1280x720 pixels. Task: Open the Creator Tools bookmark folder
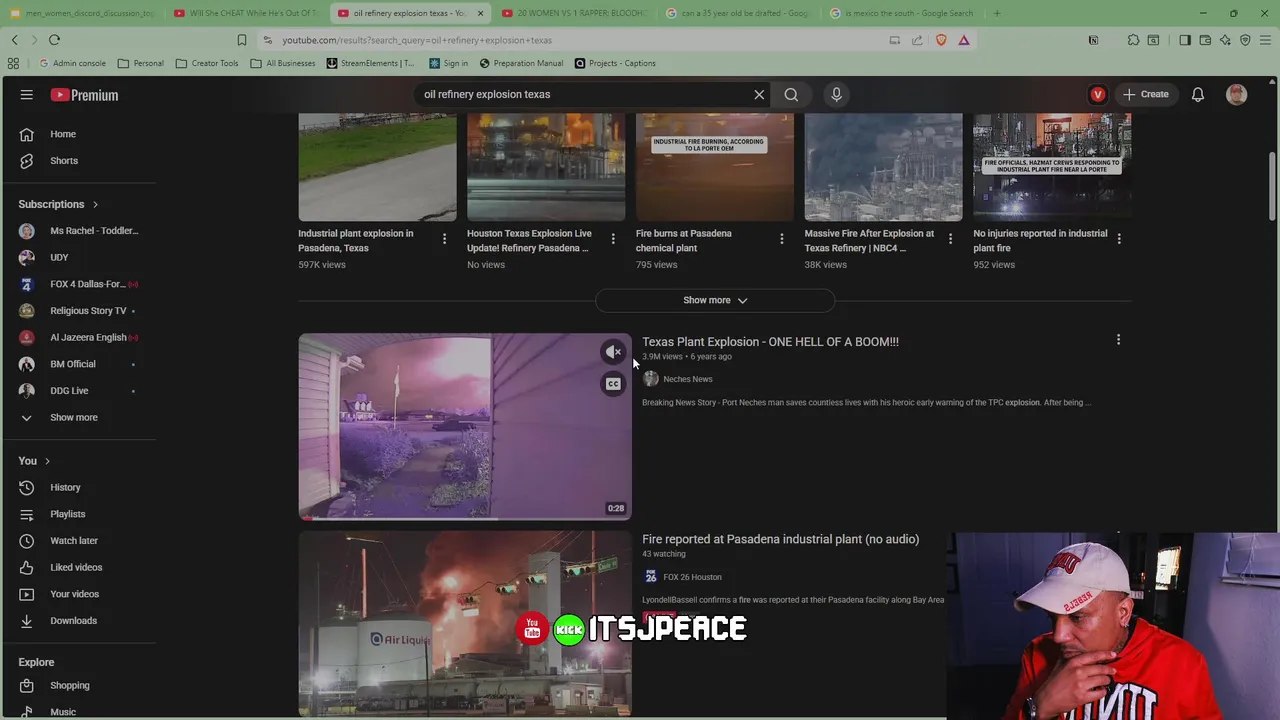207,63
